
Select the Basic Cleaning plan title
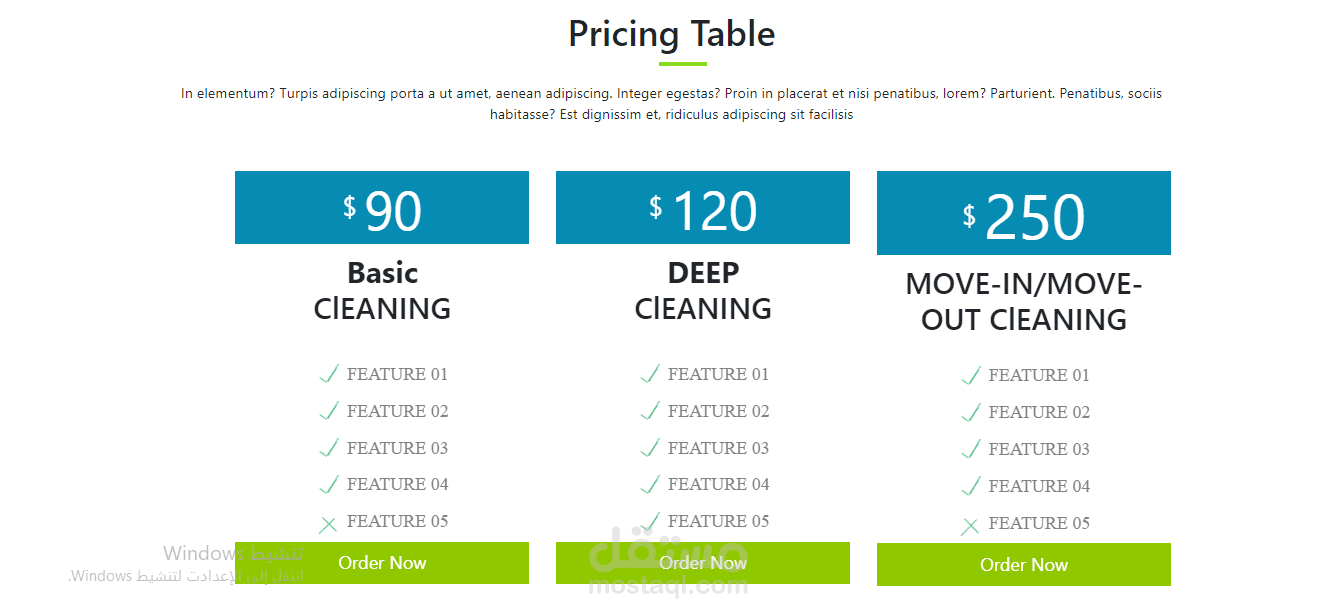click(382, 291)
